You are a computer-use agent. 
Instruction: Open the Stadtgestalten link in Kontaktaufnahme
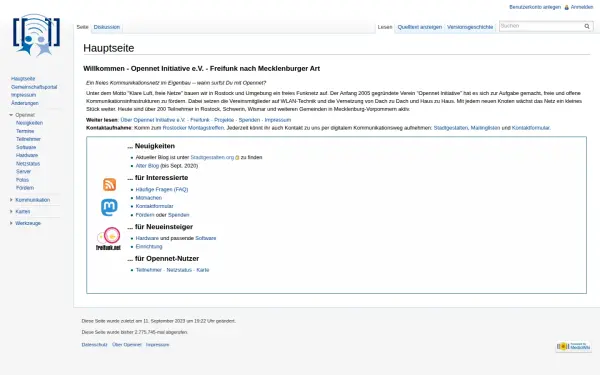click(451, 128)
